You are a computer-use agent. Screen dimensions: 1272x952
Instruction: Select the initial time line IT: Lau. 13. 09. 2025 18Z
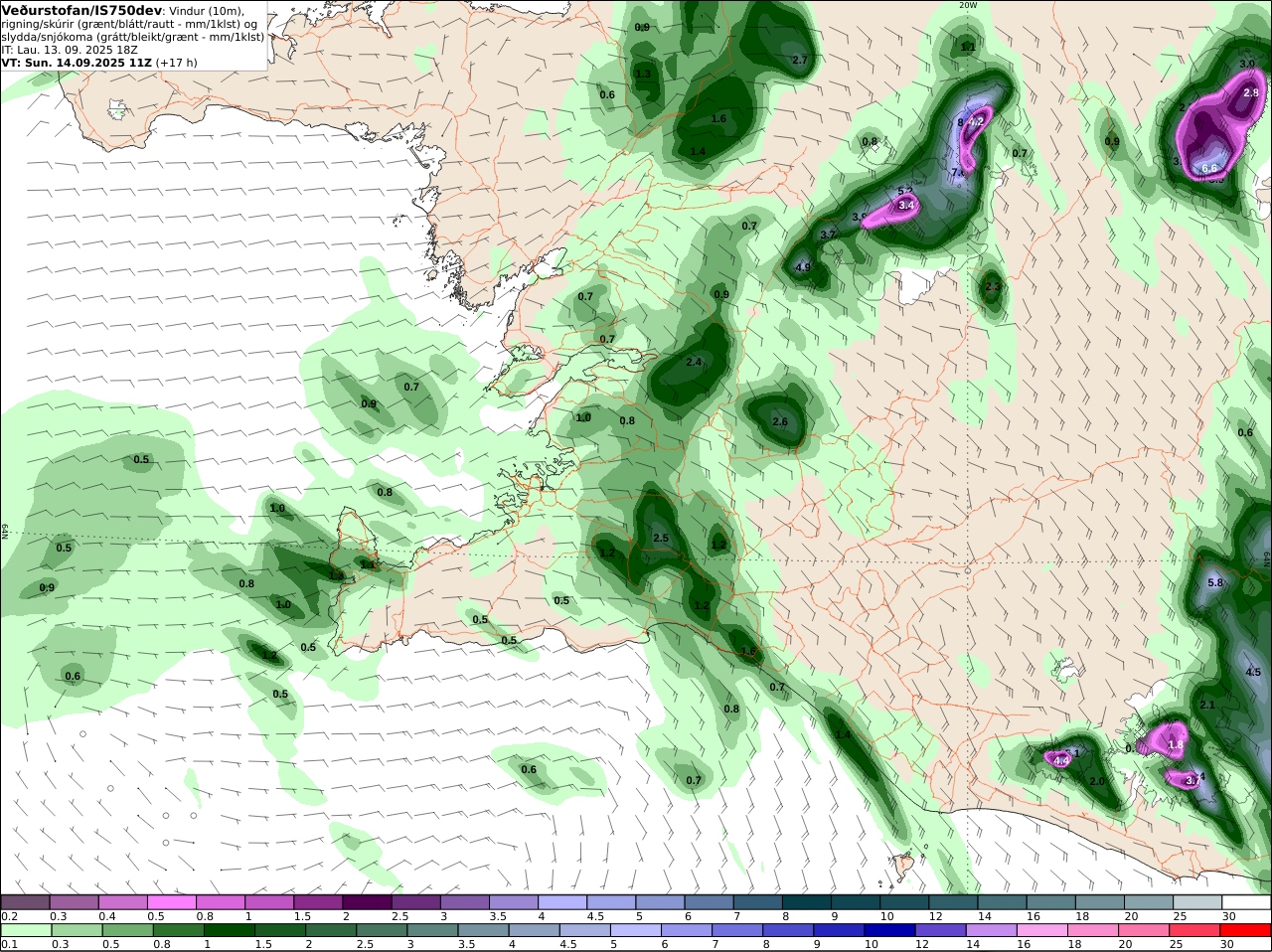pos(70,49)
